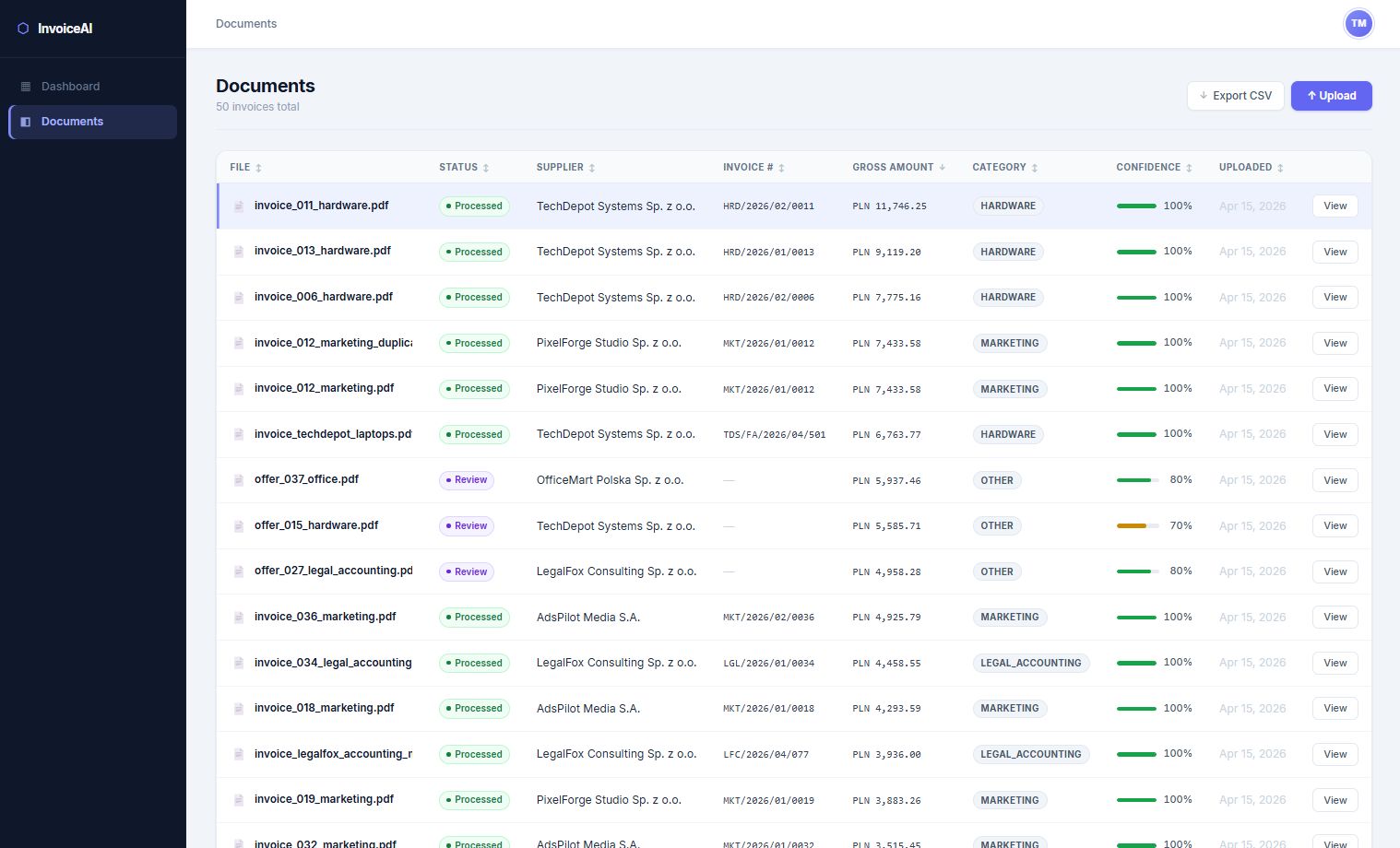
Task: Click the Review status badge for offer_027_legal_accounting
Action: tap(467, 572)
